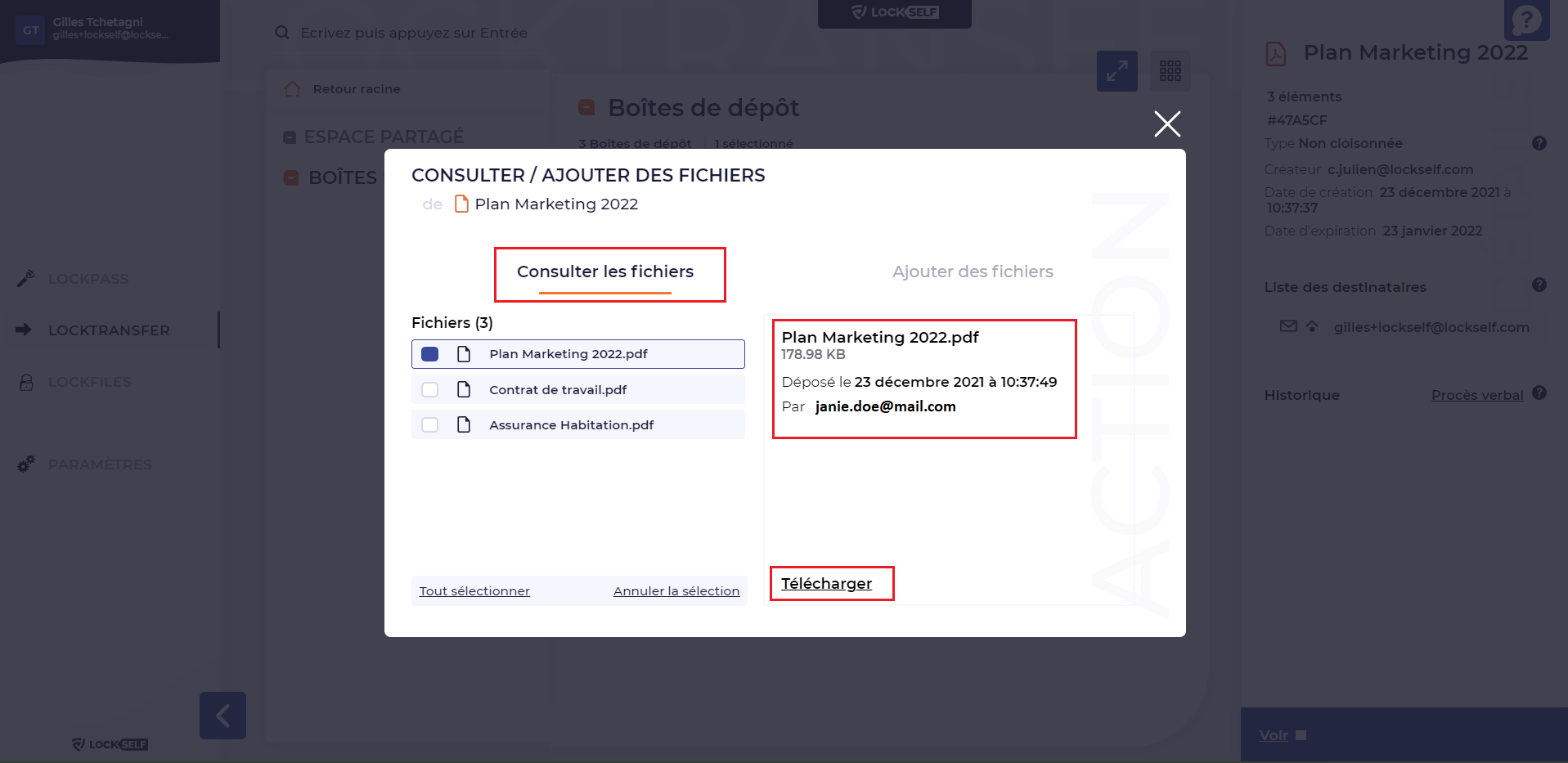Check the Contrat de travail.pdf checkbox

click(x=429, y=390)
